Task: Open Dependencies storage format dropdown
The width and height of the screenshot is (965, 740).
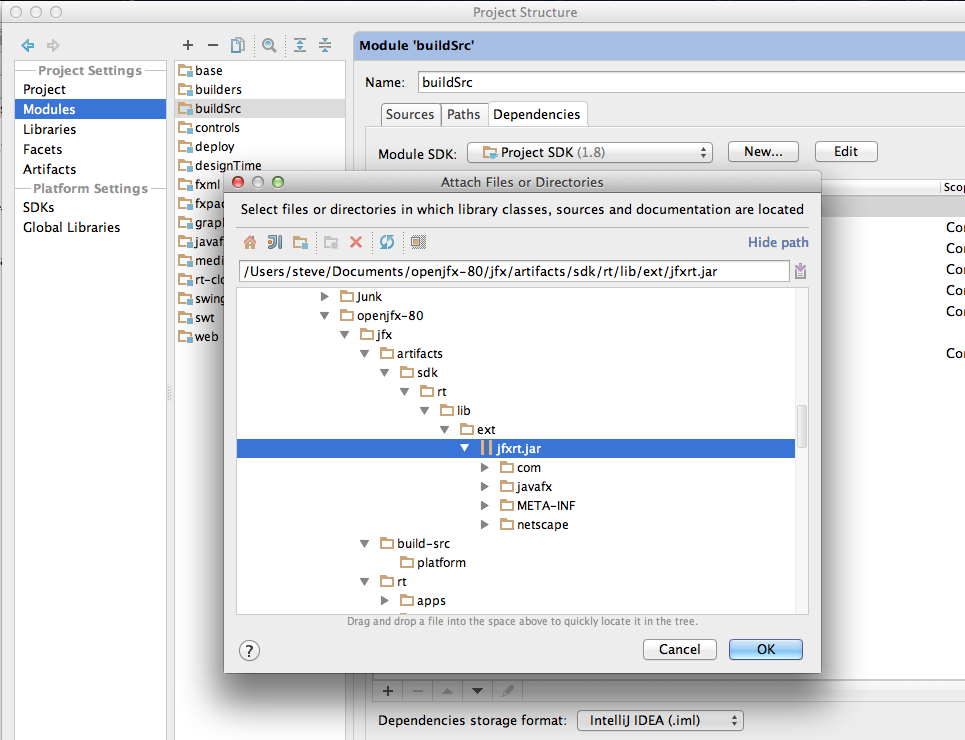Action: point(660,720)
